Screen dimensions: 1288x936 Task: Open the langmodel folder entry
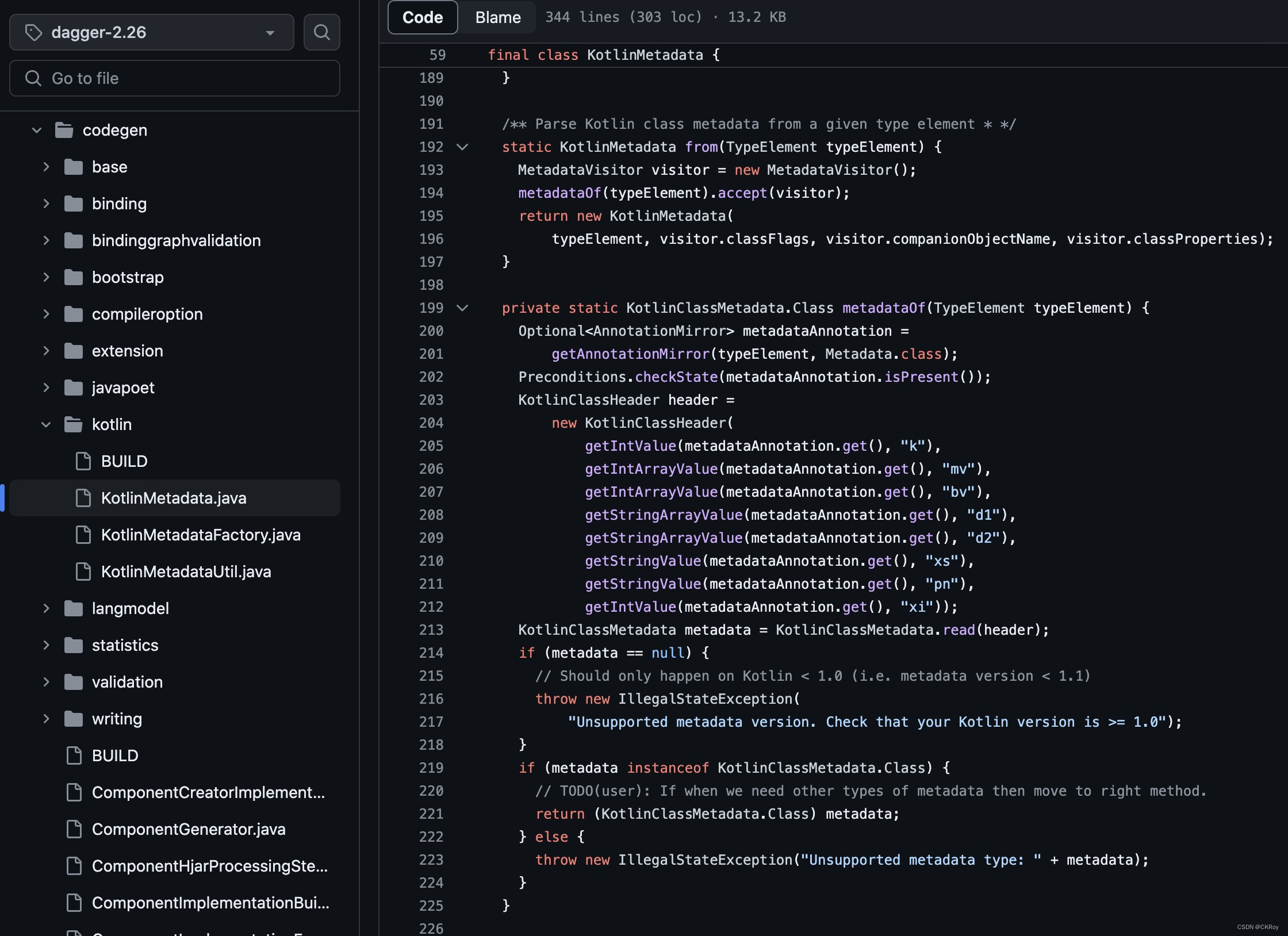pyautogui.click(x=131, y=608)
